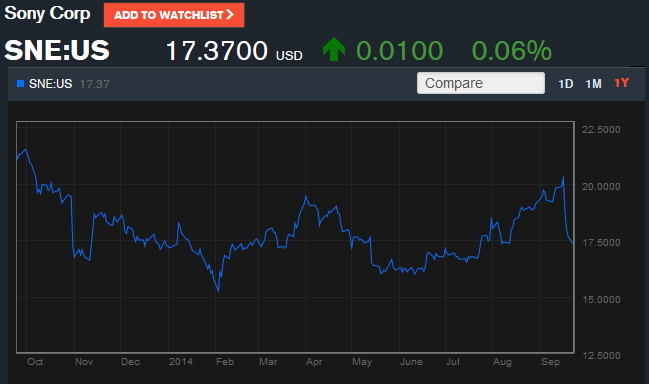Click the 2014 axis label
649x384 pixels.
(x=181, y=362)
